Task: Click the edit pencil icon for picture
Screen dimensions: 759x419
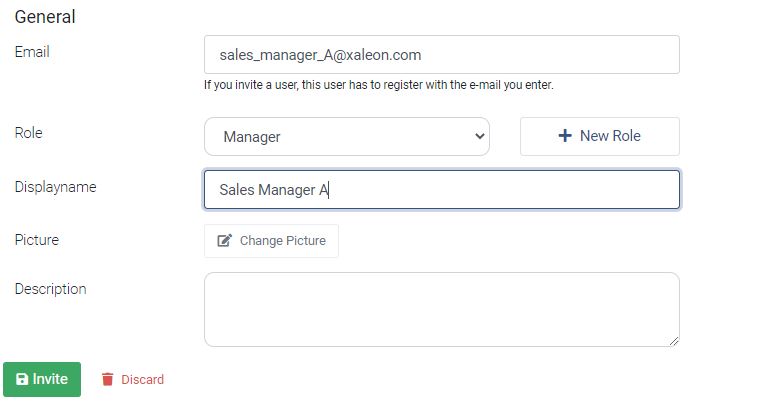Action: click(x=224, y=240)
